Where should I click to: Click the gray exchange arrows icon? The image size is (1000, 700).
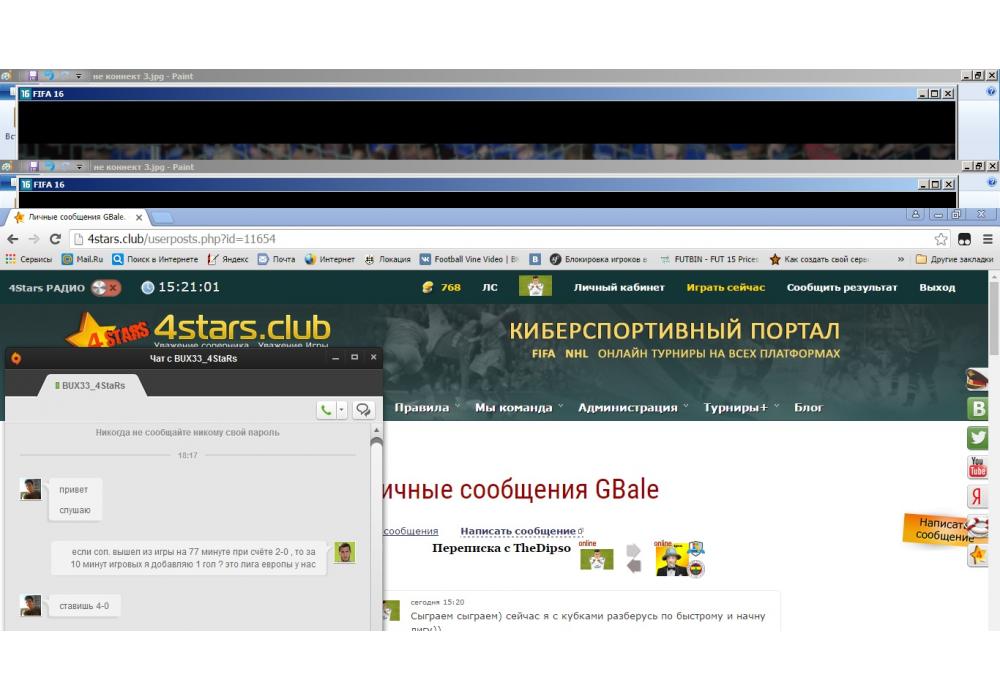click(x=633, y=558)
